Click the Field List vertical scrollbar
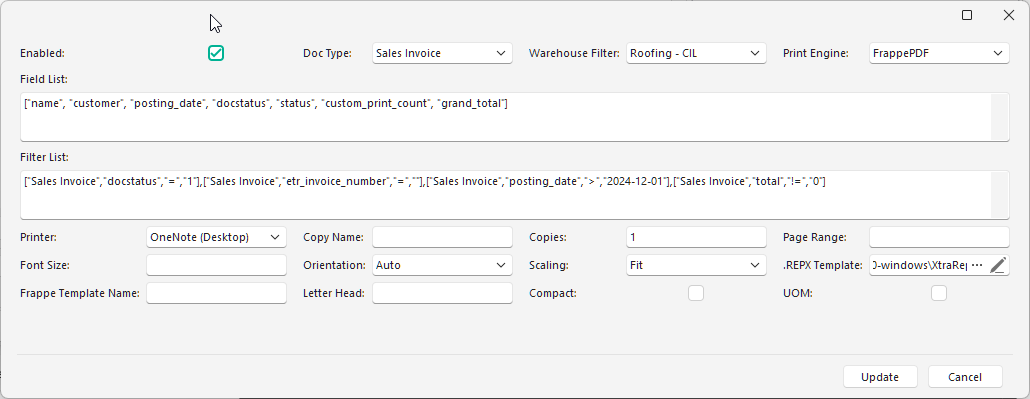 coord(999,116)
